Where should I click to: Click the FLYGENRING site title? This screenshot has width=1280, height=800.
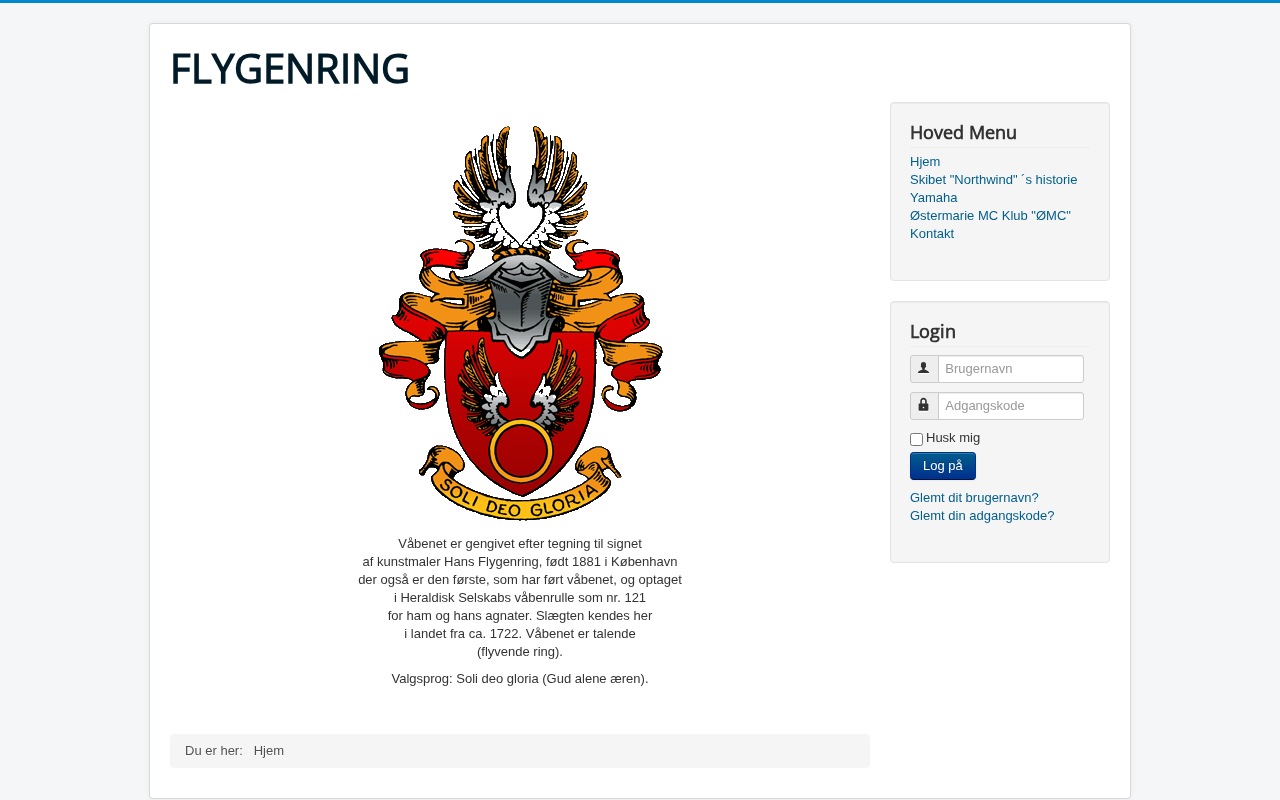[x=290, y=69]
